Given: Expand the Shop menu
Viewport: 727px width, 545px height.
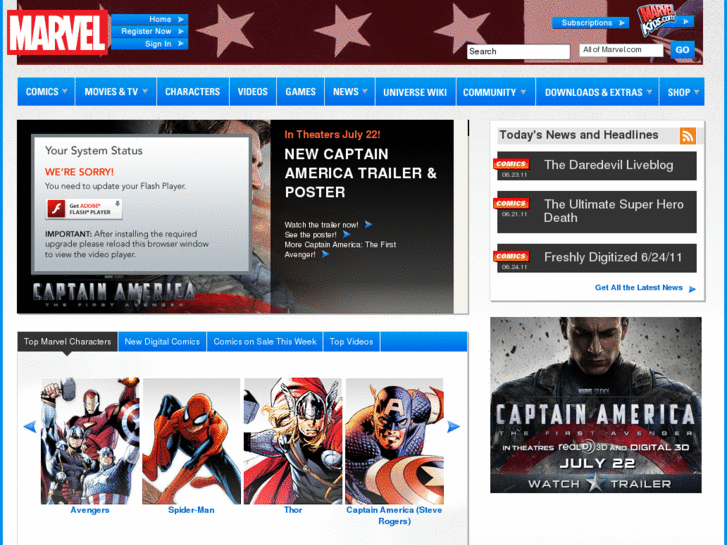Looking at the screenshot, I should (x=696, y=92).
